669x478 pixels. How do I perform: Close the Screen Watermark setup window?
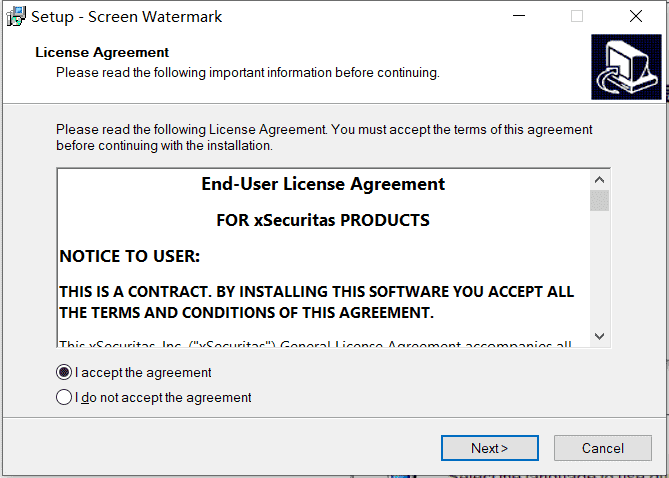[x=636, y=16]
